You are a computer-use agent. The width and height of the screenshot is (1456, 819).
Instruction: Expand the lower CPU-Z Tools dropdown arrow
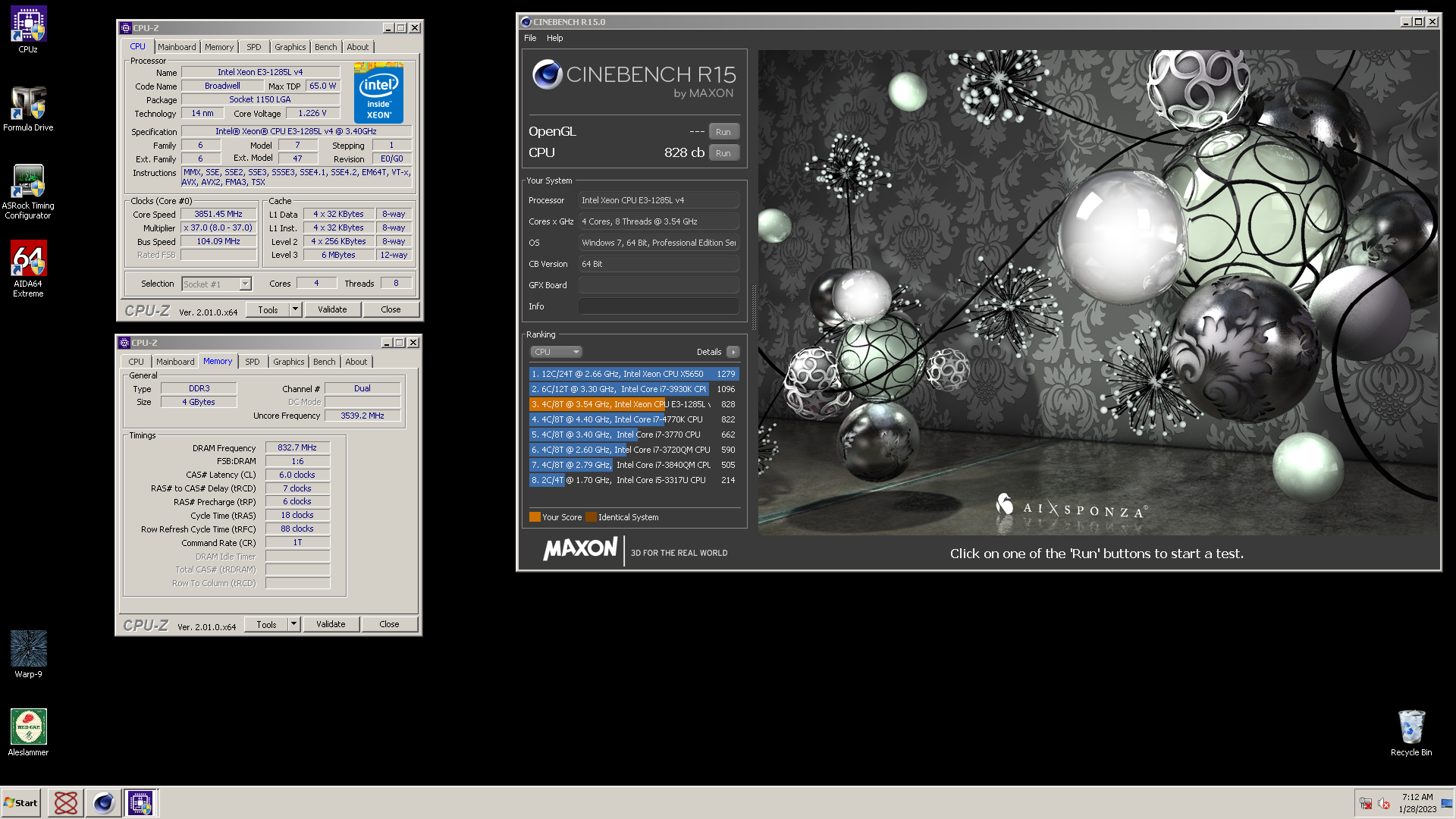[x=294, y=624]
